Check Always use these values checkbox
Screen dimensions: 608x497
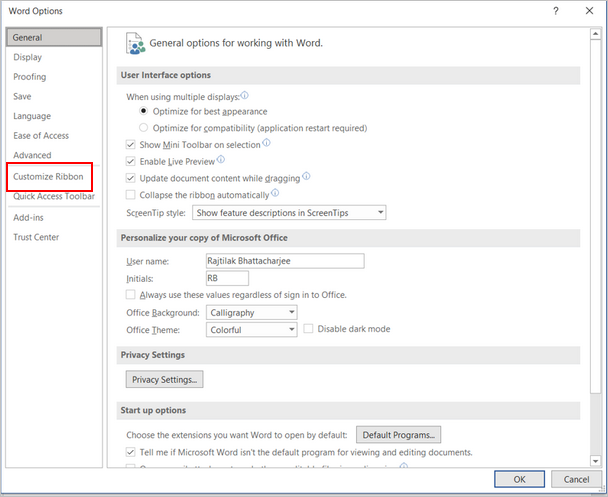pos(130,295)
